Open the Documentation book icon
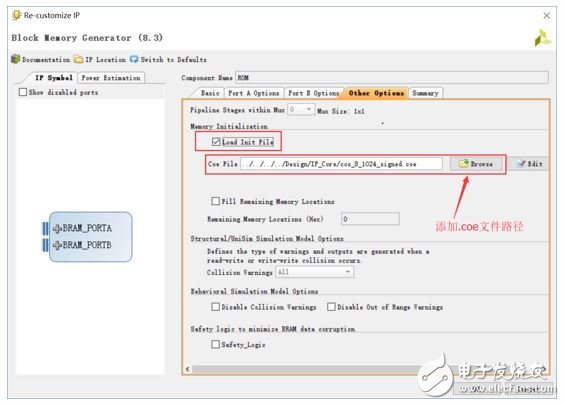Image resolution: width=565 pixels, height=405 pixels. pos(15,59)
